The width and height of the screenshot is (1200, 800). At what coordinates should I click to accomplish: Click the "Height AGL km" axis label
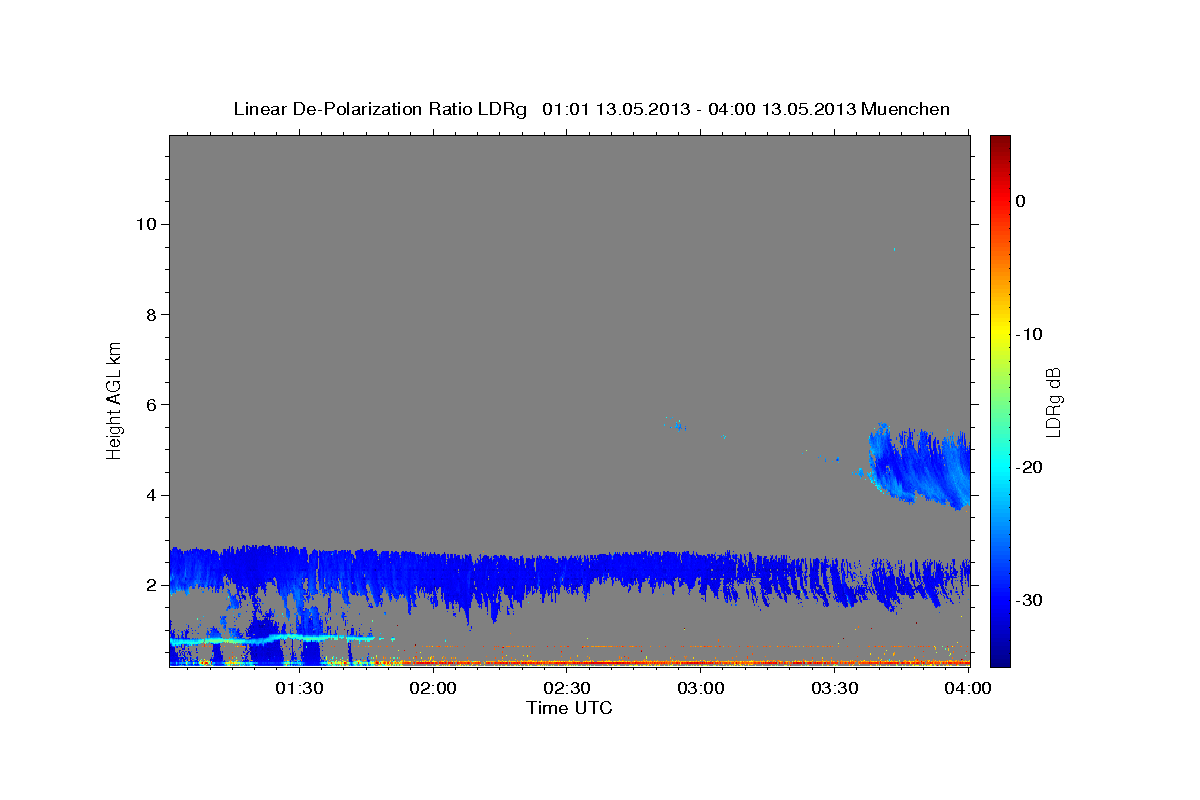coord(115,400)
